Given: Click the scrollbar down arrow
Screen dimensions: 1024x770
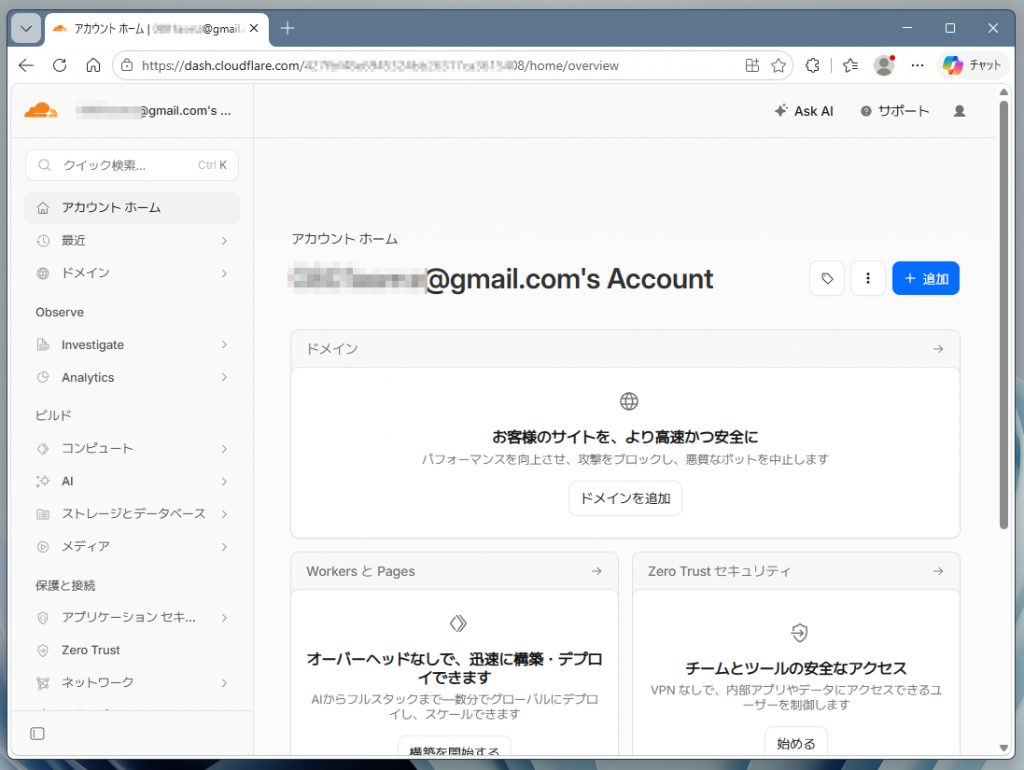Looking at the screenshot, I should click(1004, 748).
